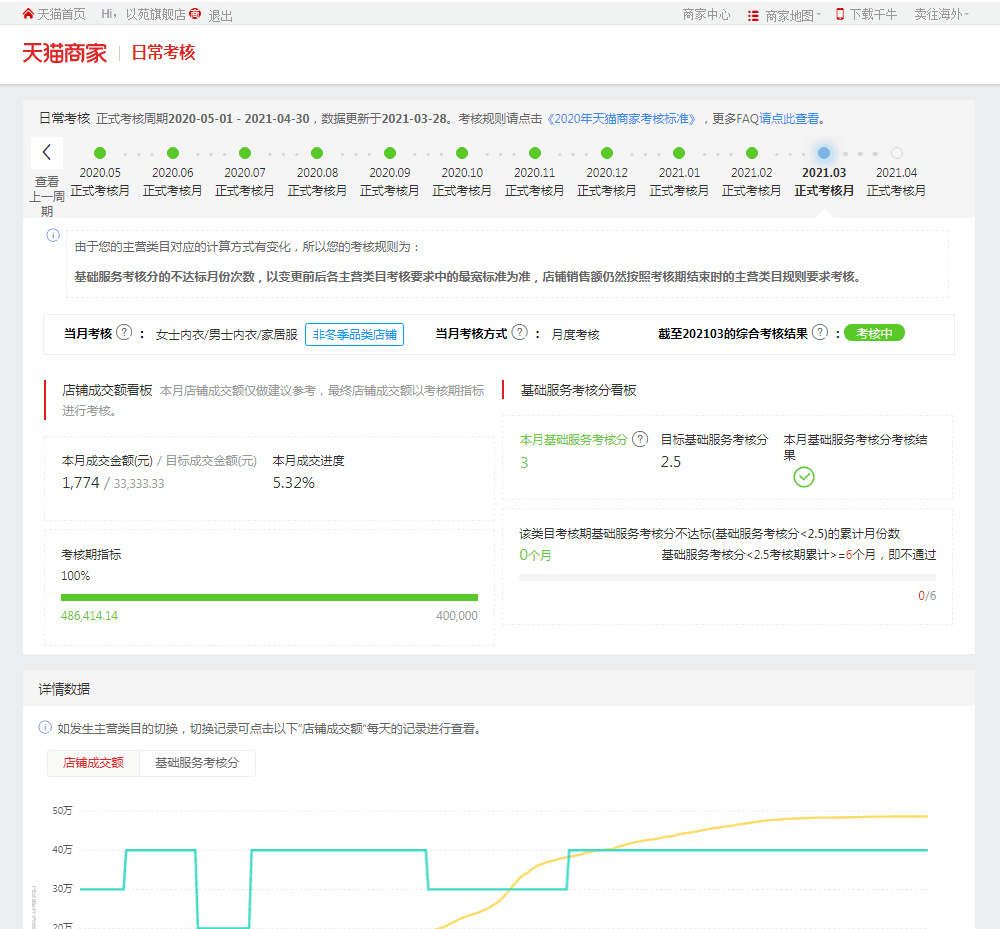Viewport: 1000px width, 929px height.
Task: Click the 下载千牛 link
Action: [873, 14]
